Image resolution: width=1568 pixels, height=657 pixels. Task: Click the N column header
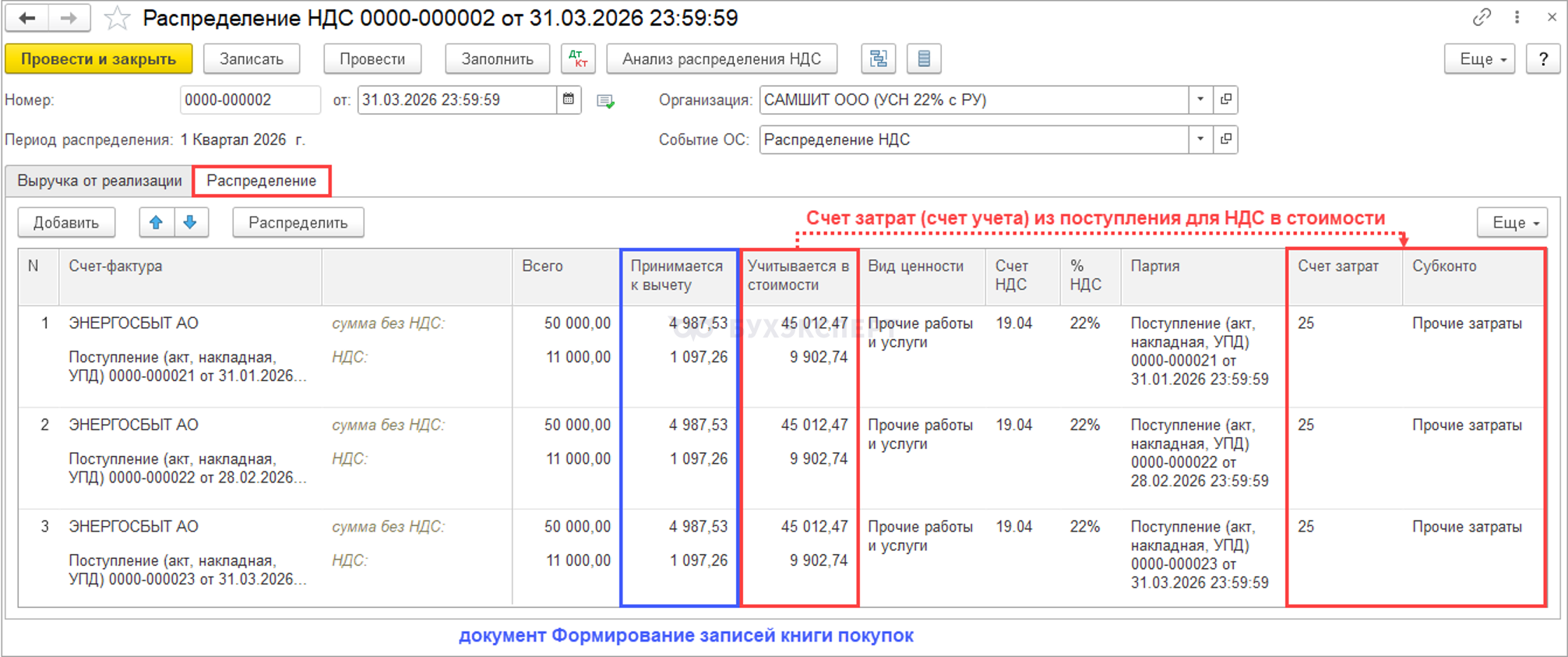point(38,277)
